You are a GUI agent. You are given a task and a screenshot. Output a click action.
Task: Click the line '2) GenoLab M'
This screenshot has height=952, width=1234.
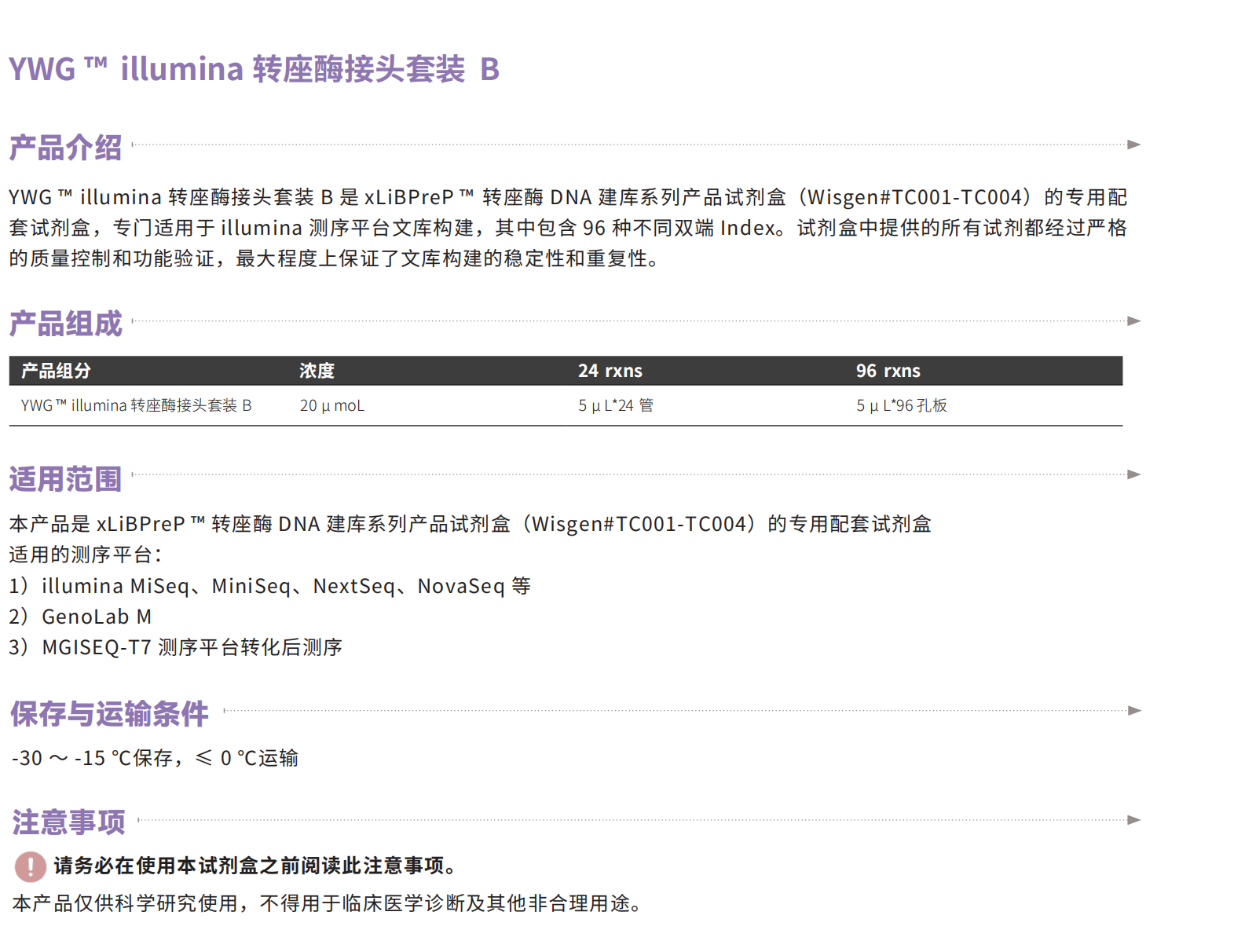(80, 617)
